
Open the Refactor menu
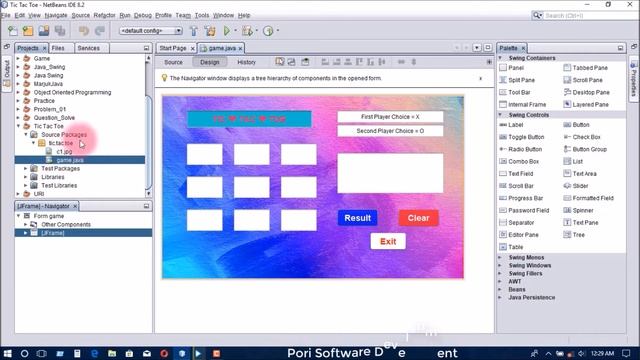click(104, 15)
